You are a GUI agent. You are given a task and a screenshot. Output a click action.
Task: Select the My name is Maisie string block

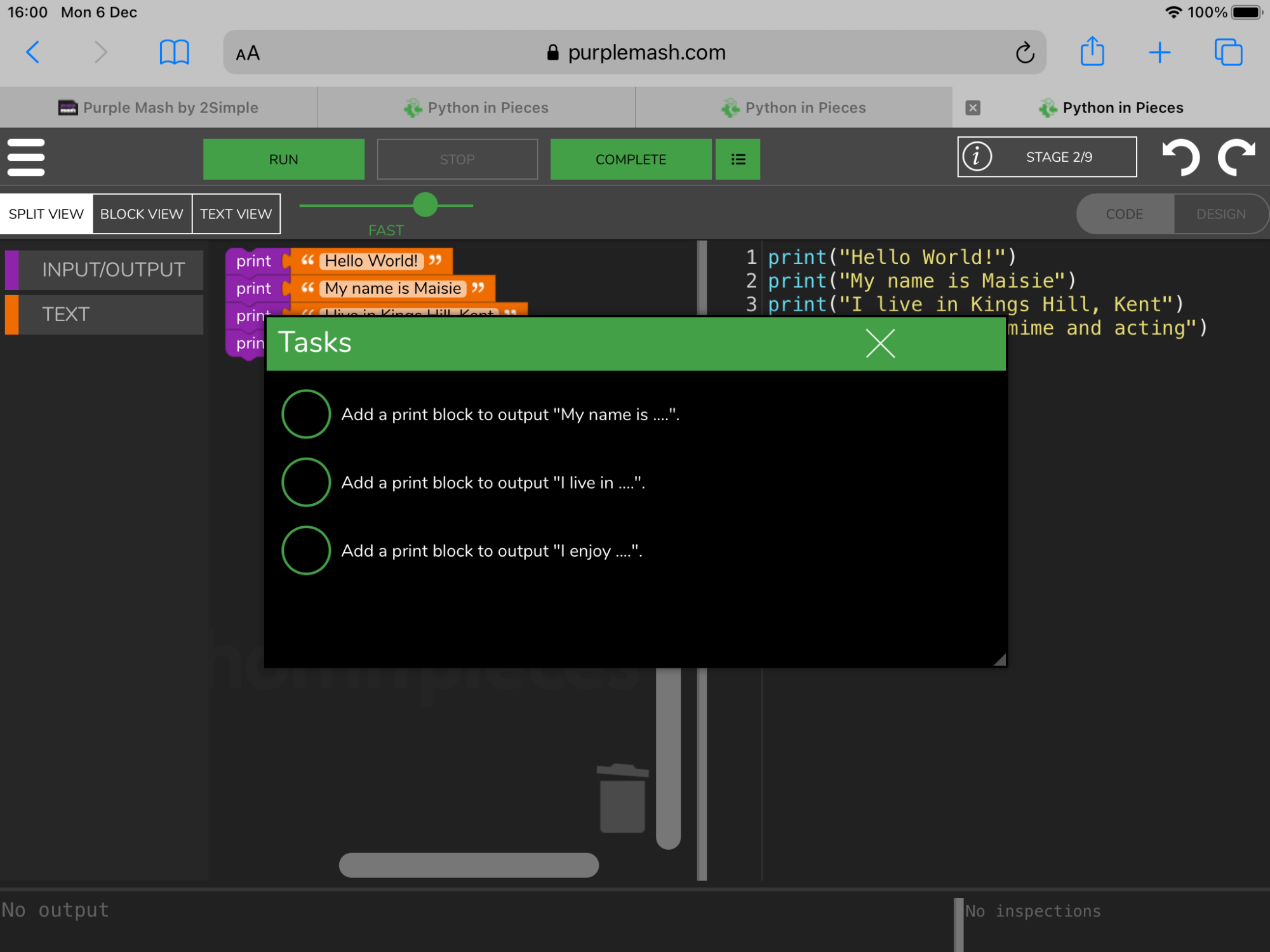(392, 288)
